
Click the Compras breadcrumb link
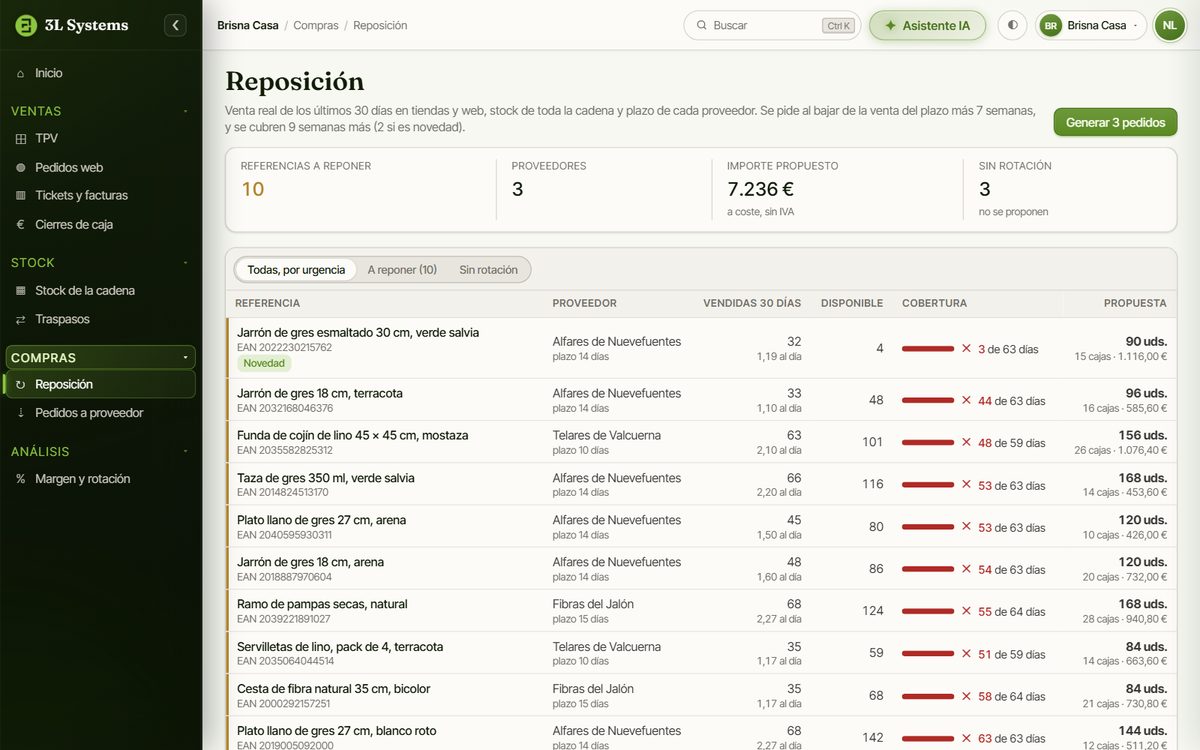(316, 25)
